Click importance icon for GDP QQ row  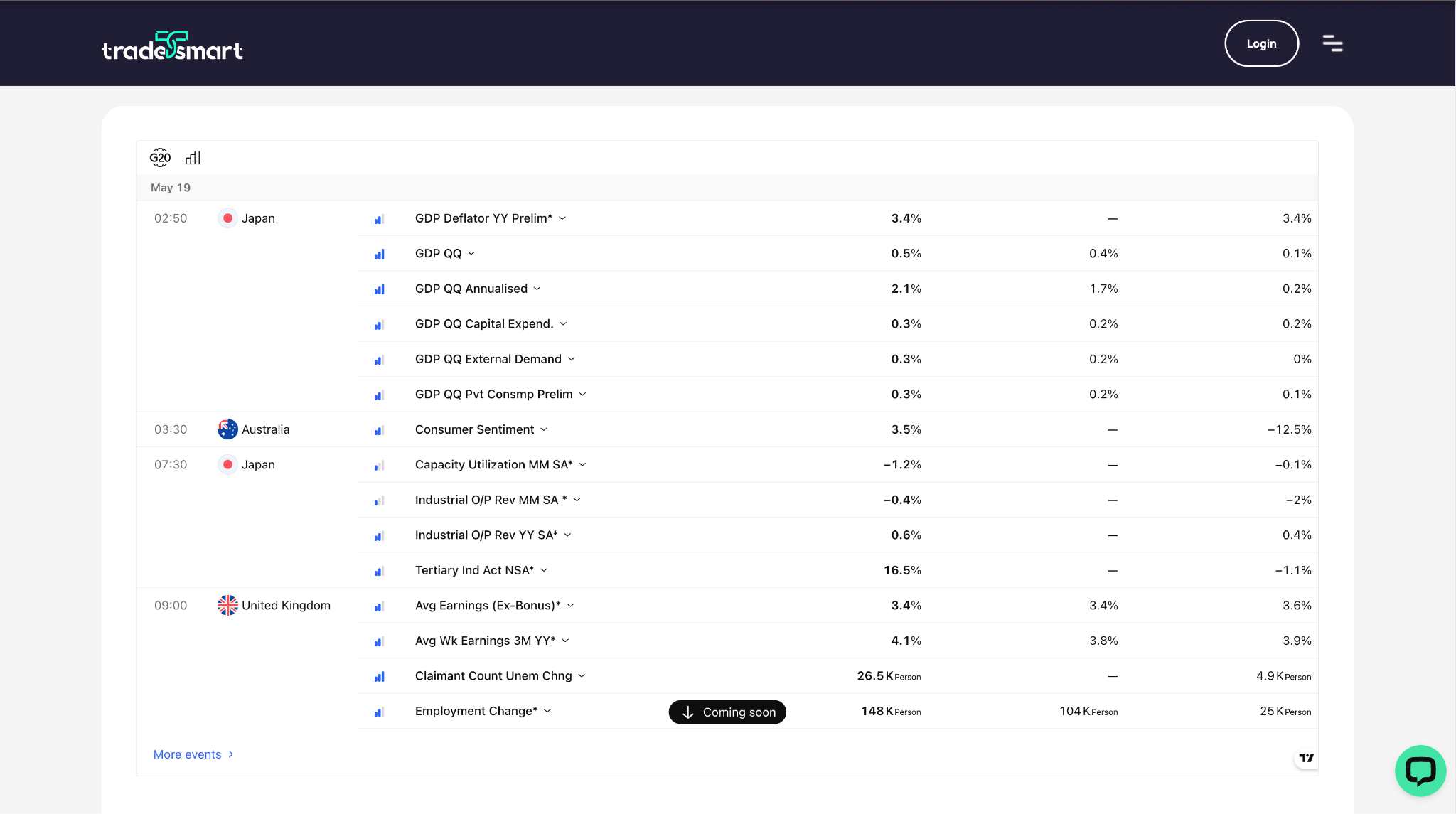[x=380, y=254]
